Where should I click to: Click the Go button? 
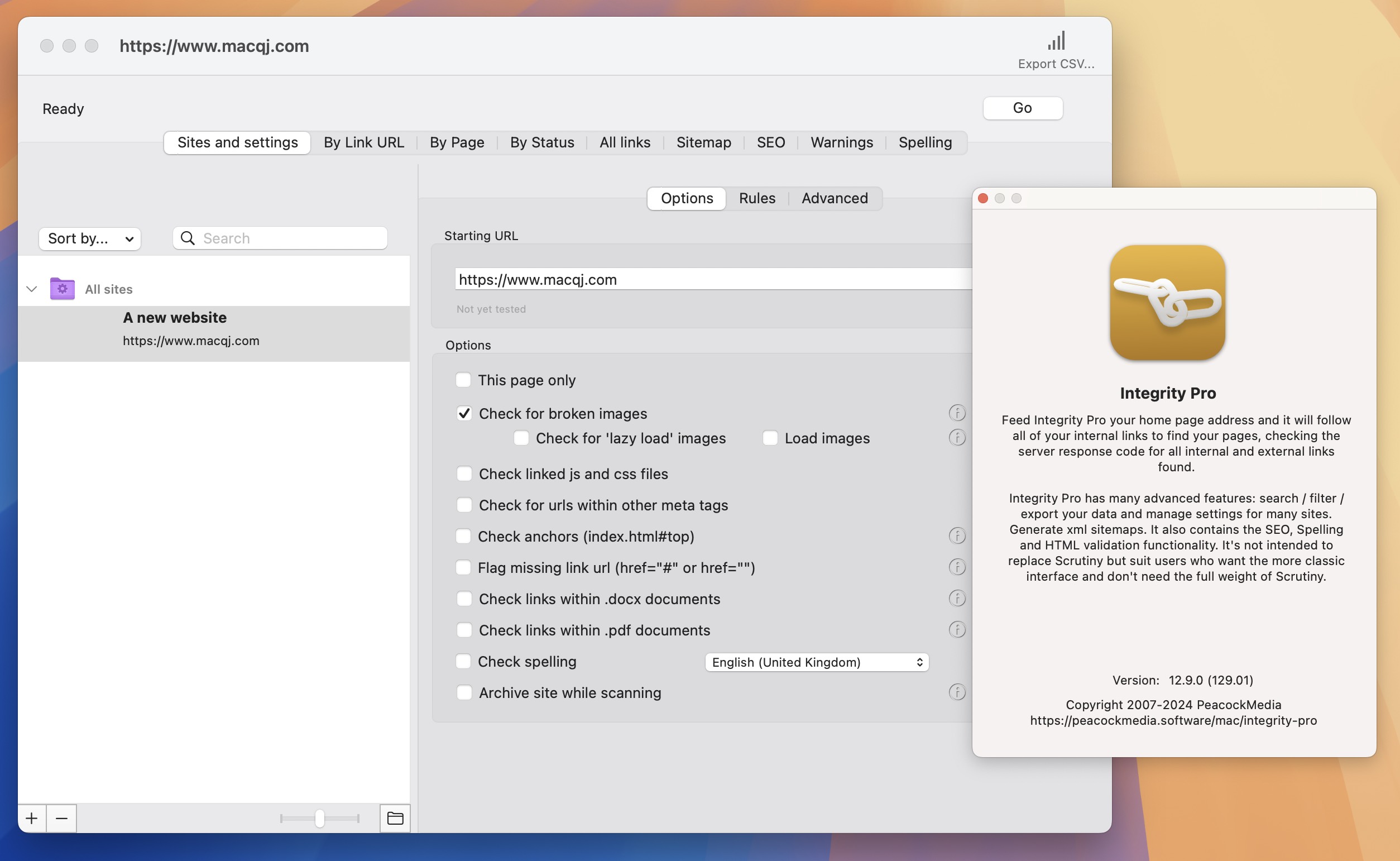[1022, 108]
